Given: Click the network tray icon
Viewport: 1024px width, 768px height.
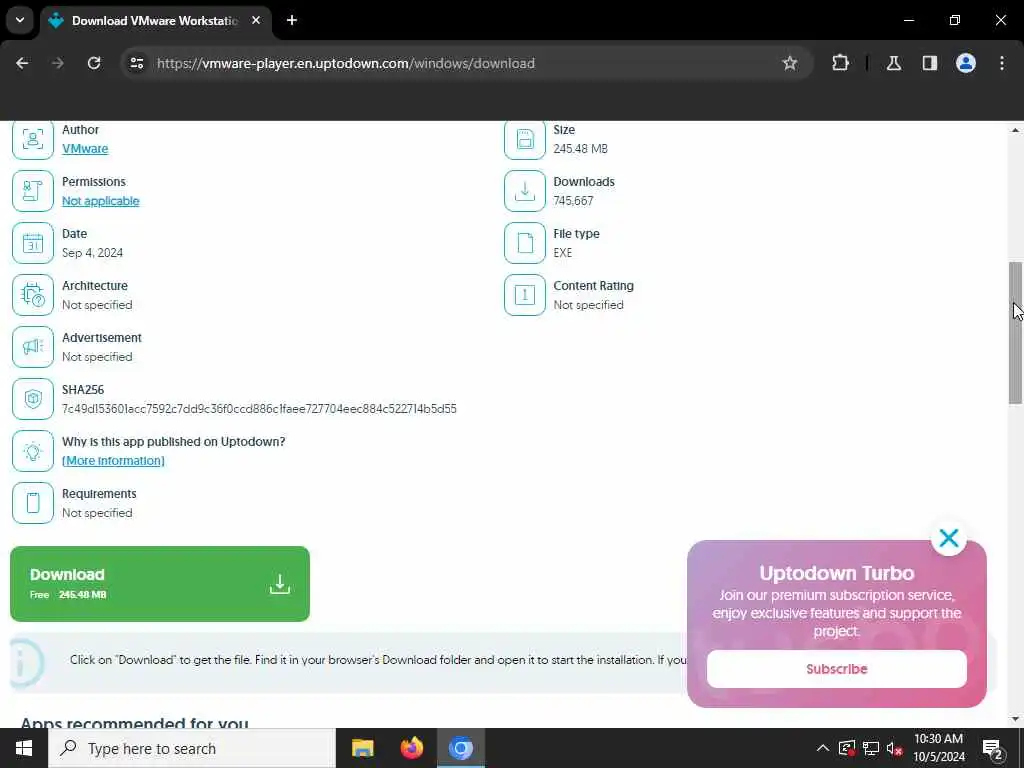Looking at the screenshot, I should [x=871, y=748].
